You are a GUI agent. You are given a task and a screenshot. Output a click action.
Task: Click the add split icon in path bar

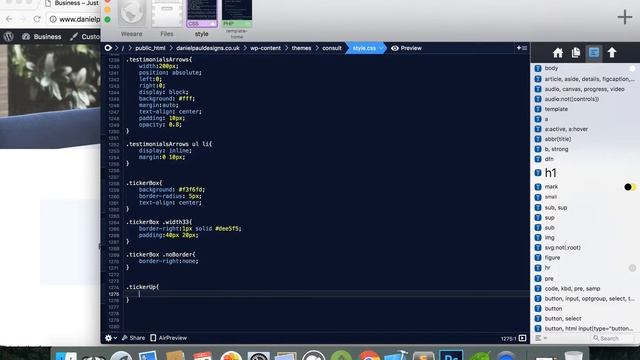click(x=522, y=48)
